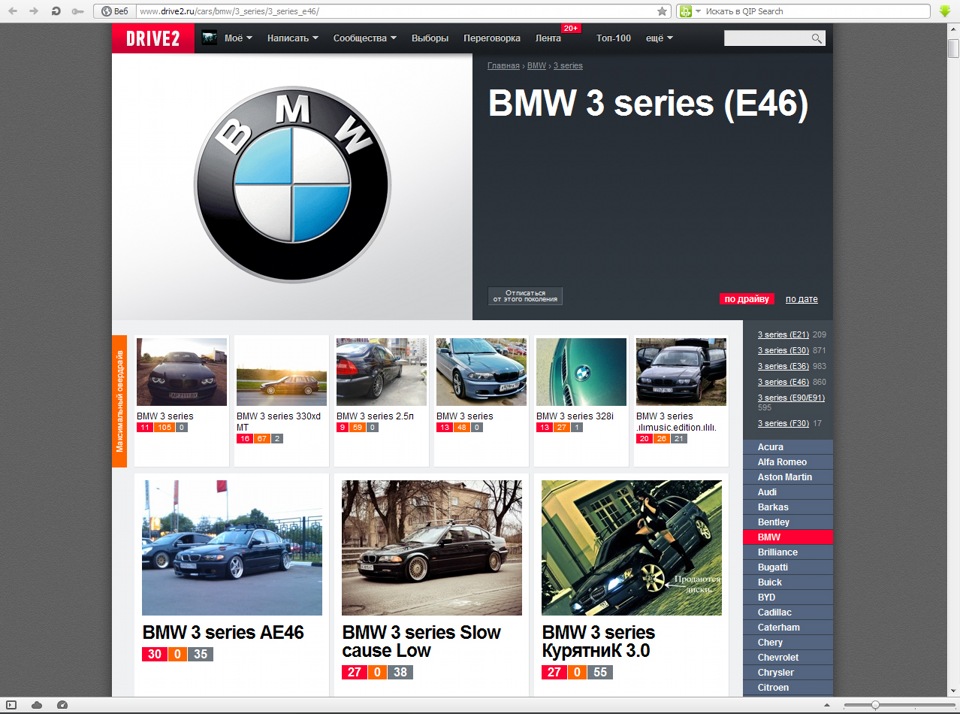Select Chevrolet in the brand list

788,657
